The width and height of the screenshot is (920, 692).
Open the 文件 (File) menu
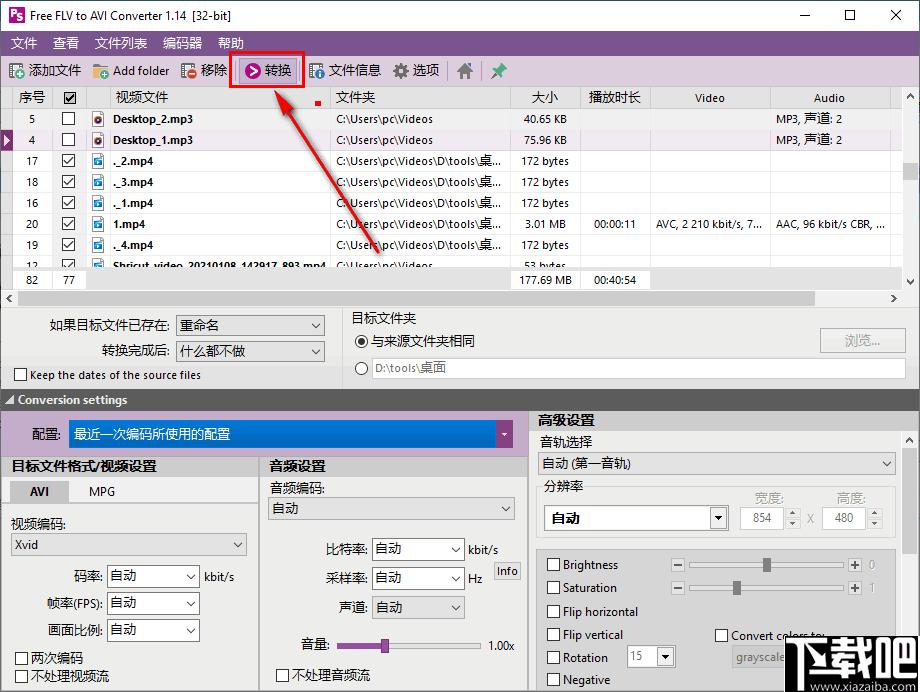pyautogui.click(x=24, y=43)
